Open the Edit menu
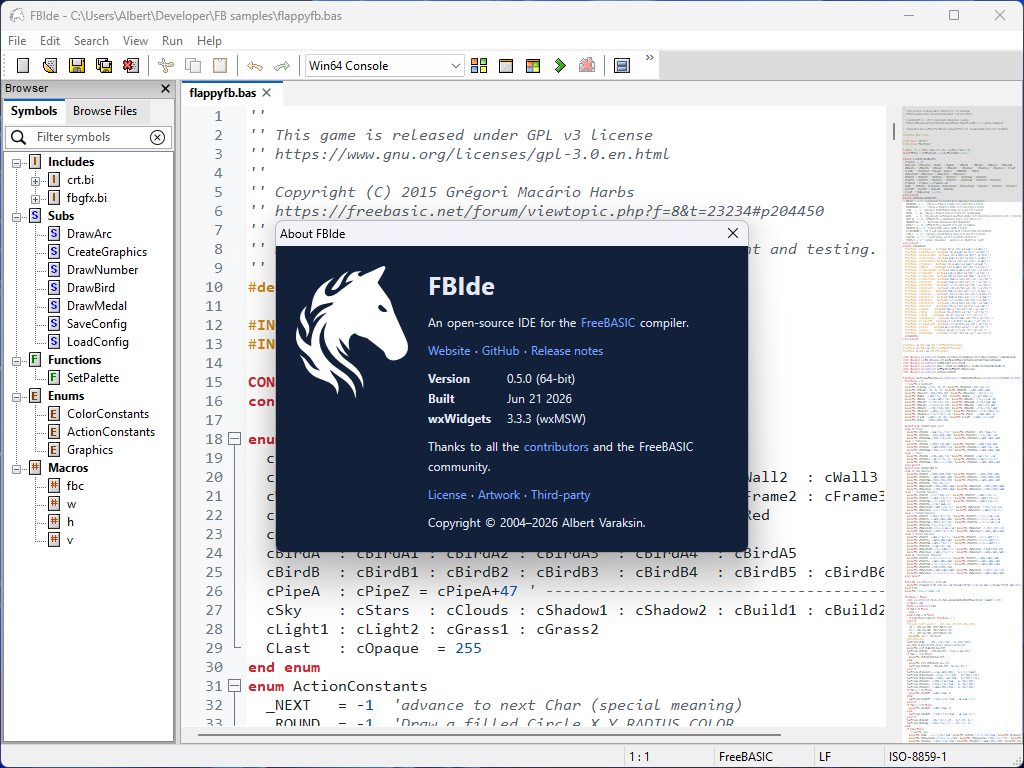Image resolution: width=1024 pixels, height=768 pixels. coord(50,40)
